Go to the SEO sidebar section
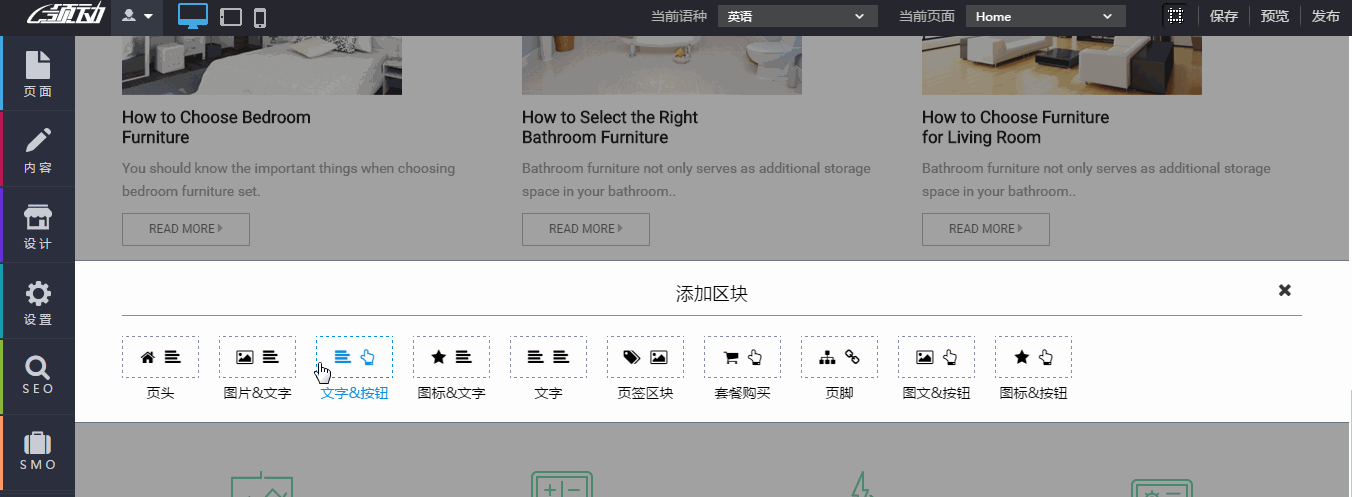 37,376
